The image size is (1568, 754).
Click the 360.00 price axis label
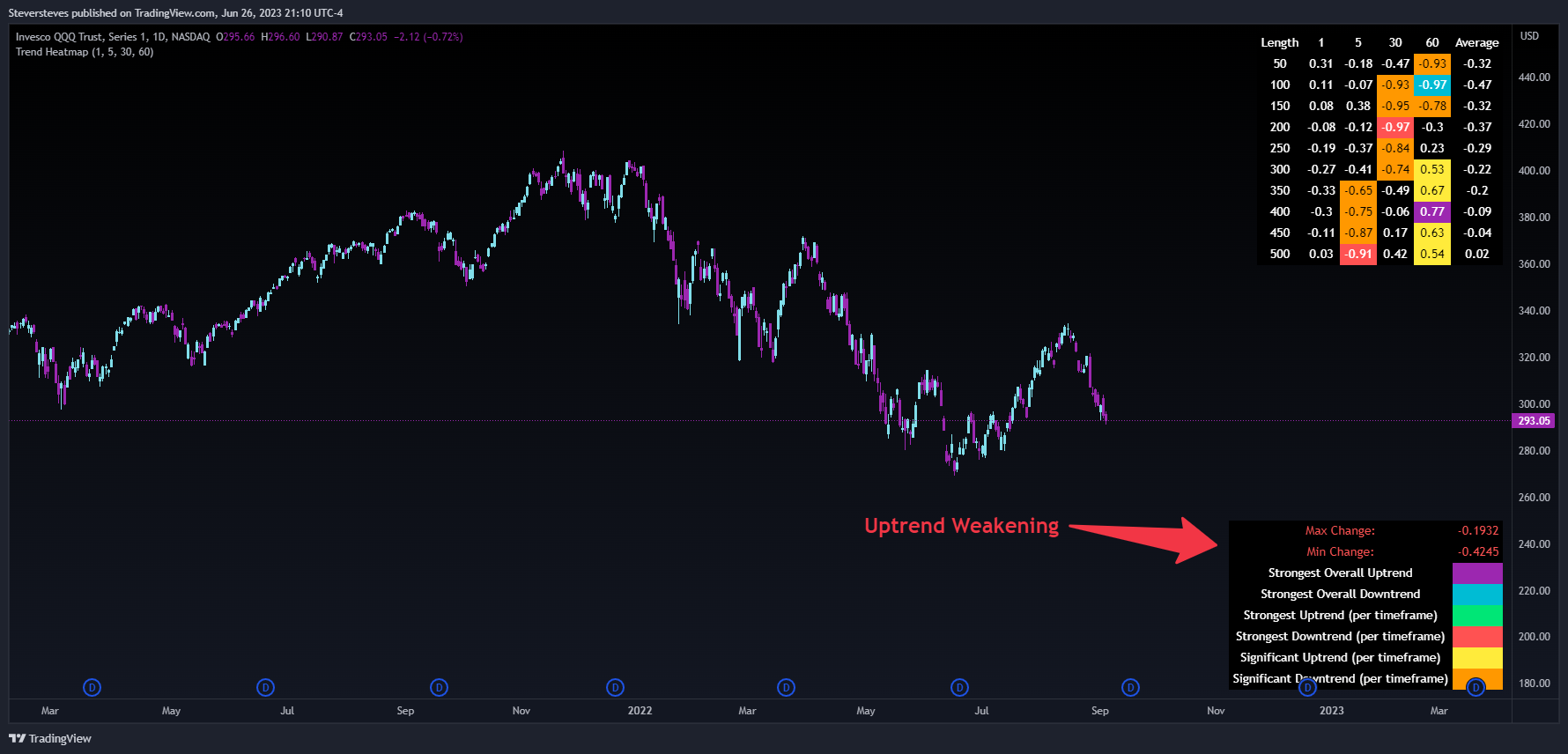1535,264
